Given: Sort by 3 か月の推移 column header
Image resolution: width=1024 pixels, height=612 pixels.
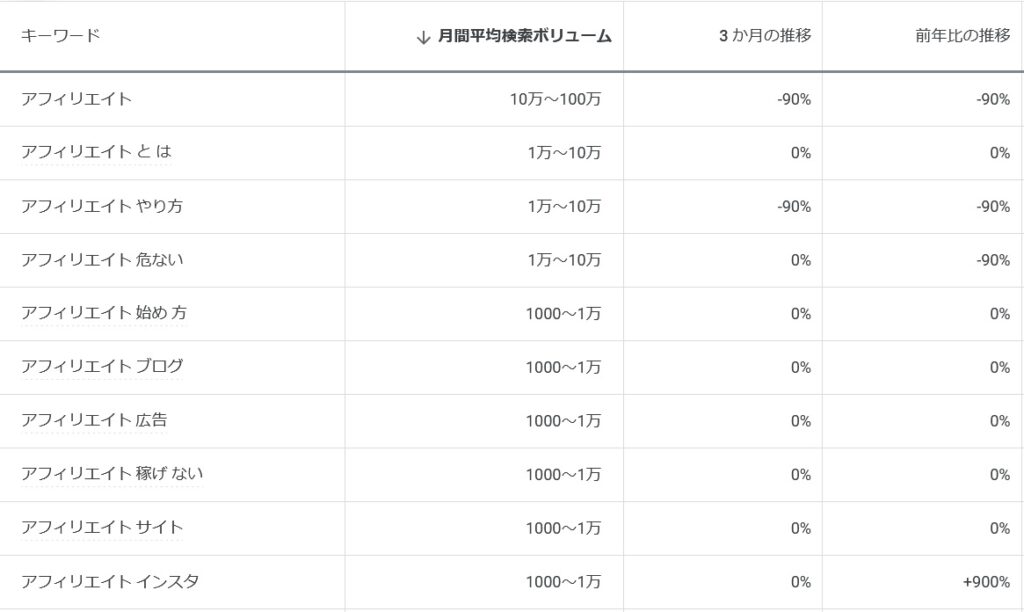Looking at the screenshot, I should pyautogui.click(x=765, y=36).
